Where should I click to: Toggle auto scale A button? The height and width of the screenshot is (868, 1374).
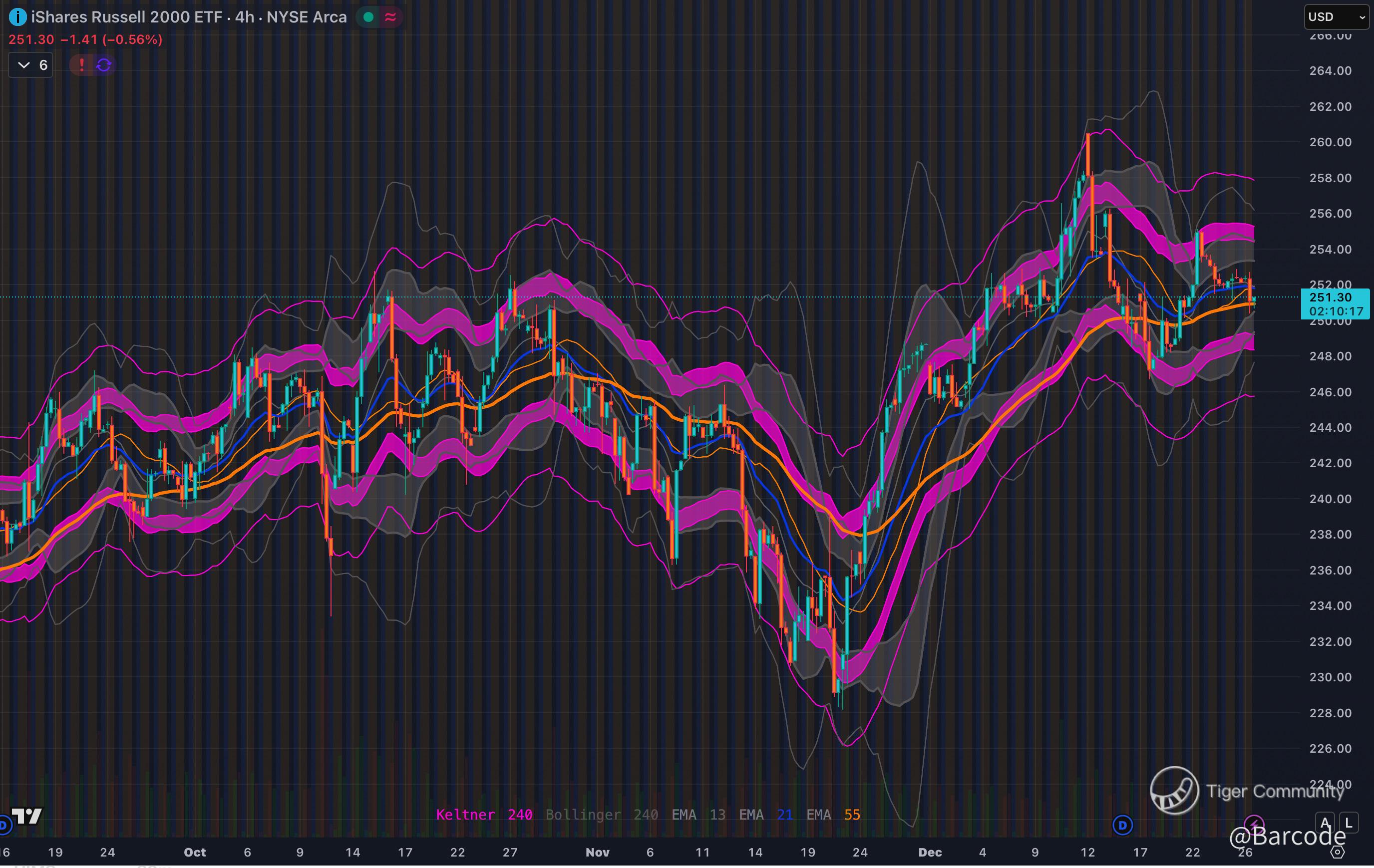1325,823
